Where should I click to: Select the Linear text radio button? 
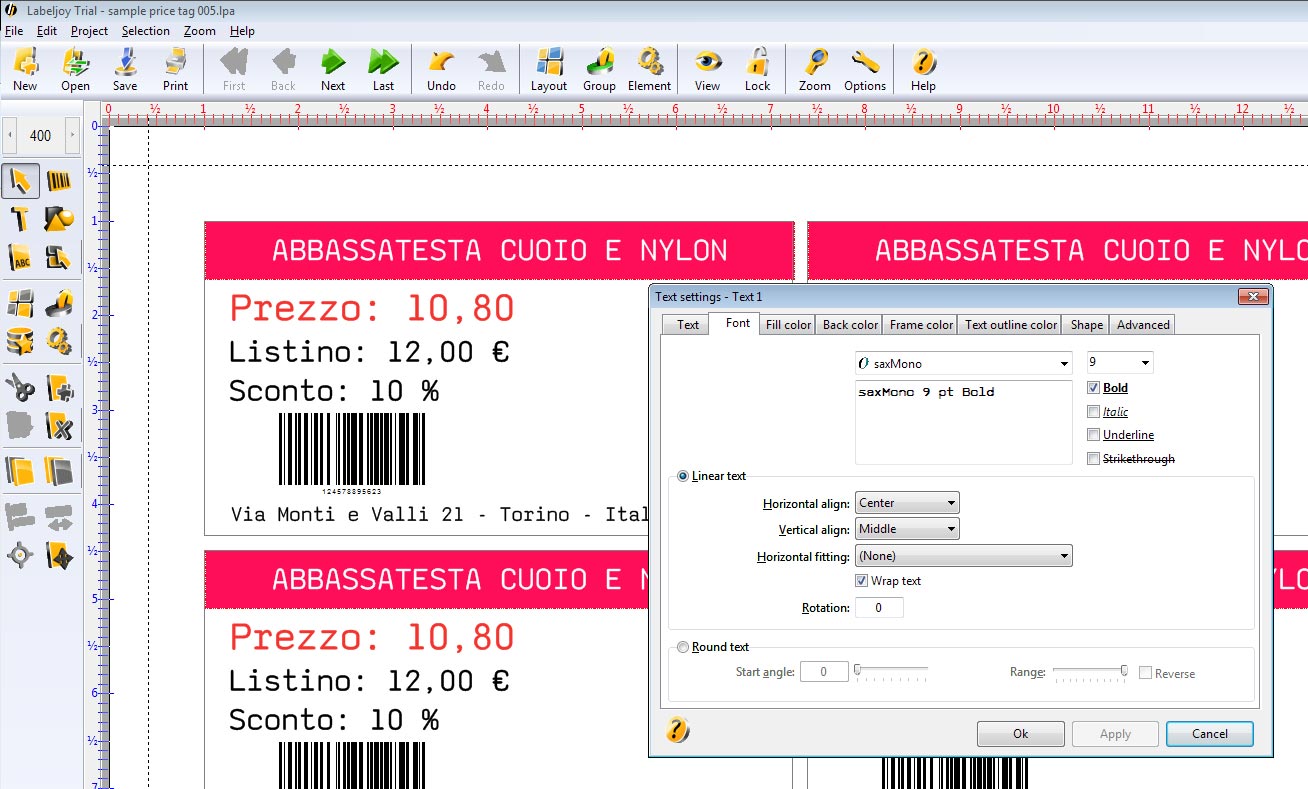683,476
